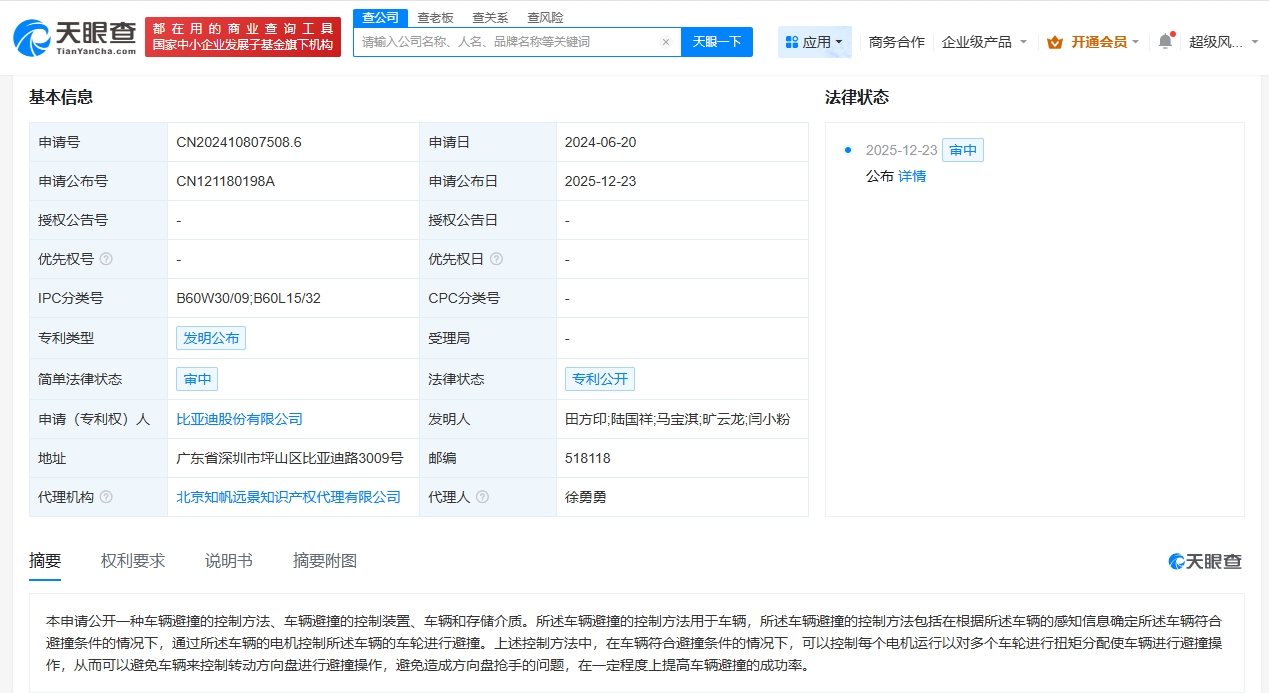Expand the 企业级产品 dropdown

[x=984, y=42]
